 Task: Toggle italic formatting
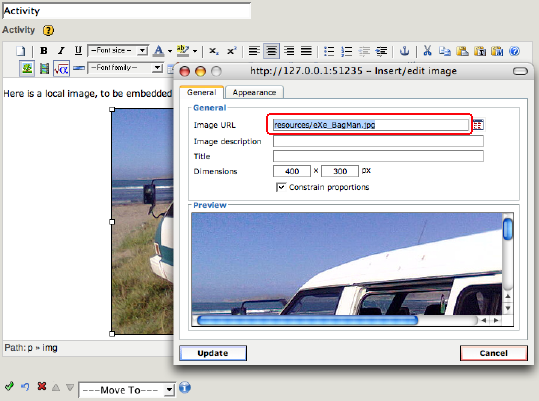point(61,51)
